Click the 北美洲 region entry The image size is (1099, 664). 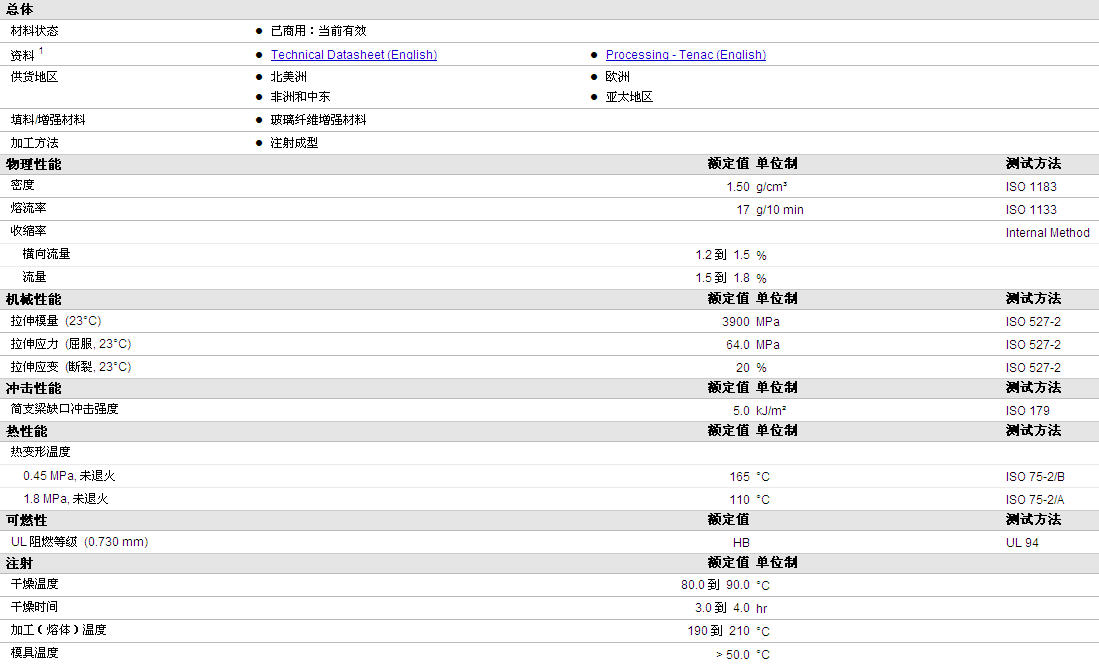pos(289,76)
